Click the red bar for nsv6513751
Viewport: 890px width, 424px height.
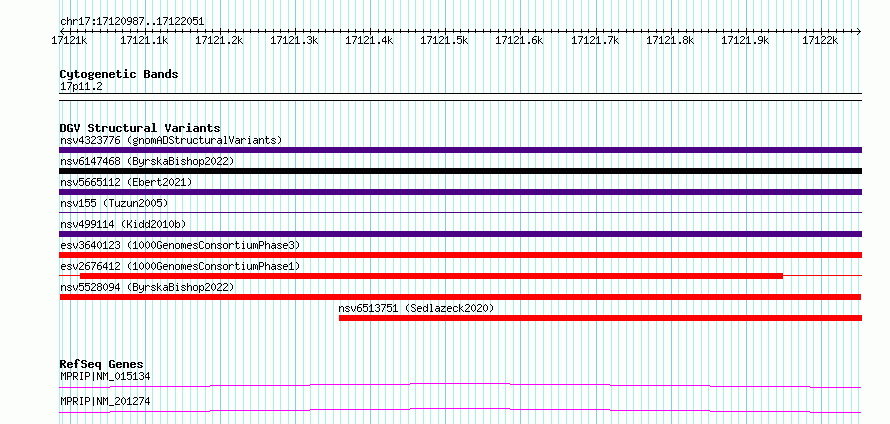click(601, 318)
